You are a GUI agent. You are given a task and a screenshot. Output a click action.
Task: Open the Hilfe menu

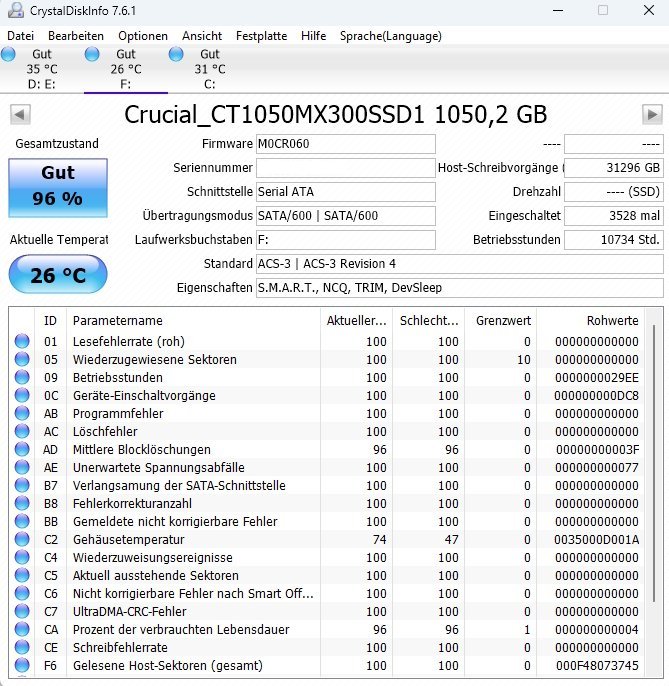[x=313, y=36]
